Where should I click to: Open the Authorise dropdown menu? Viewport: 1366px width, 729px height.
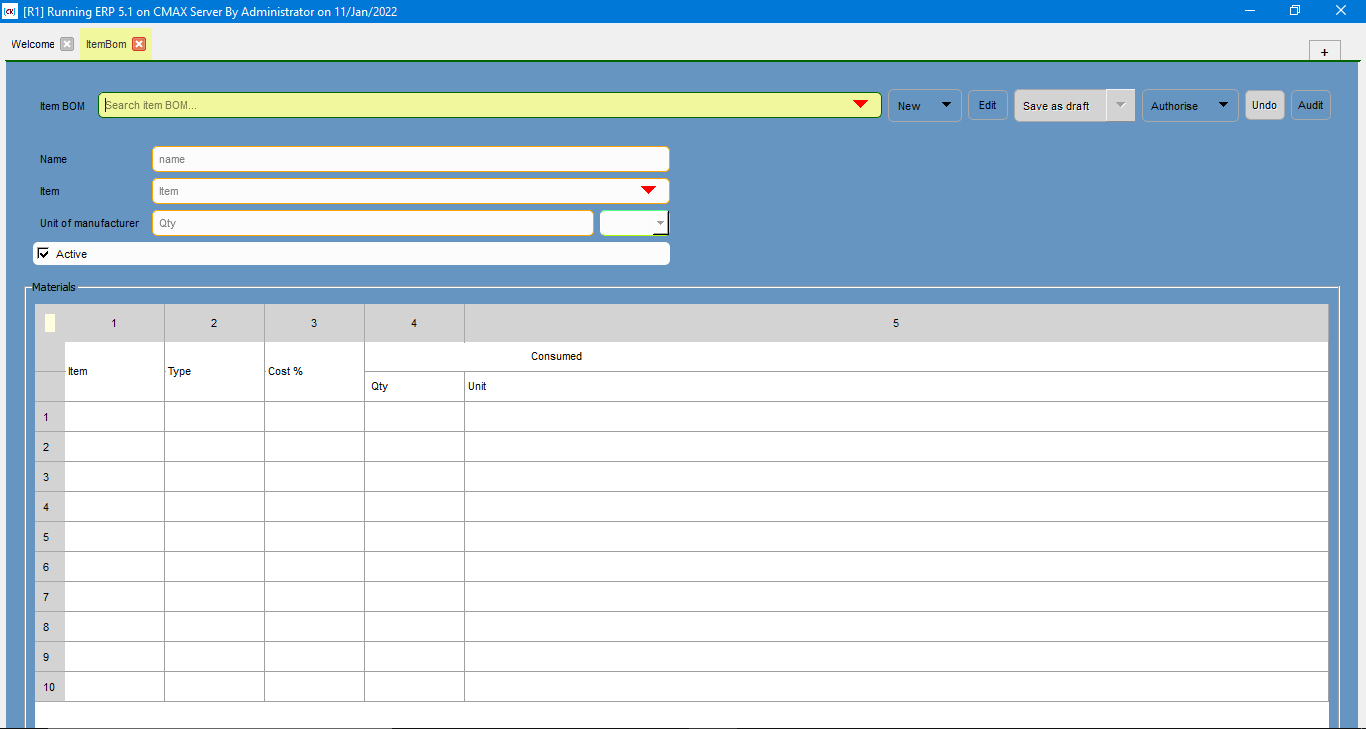coord(1222,105)
